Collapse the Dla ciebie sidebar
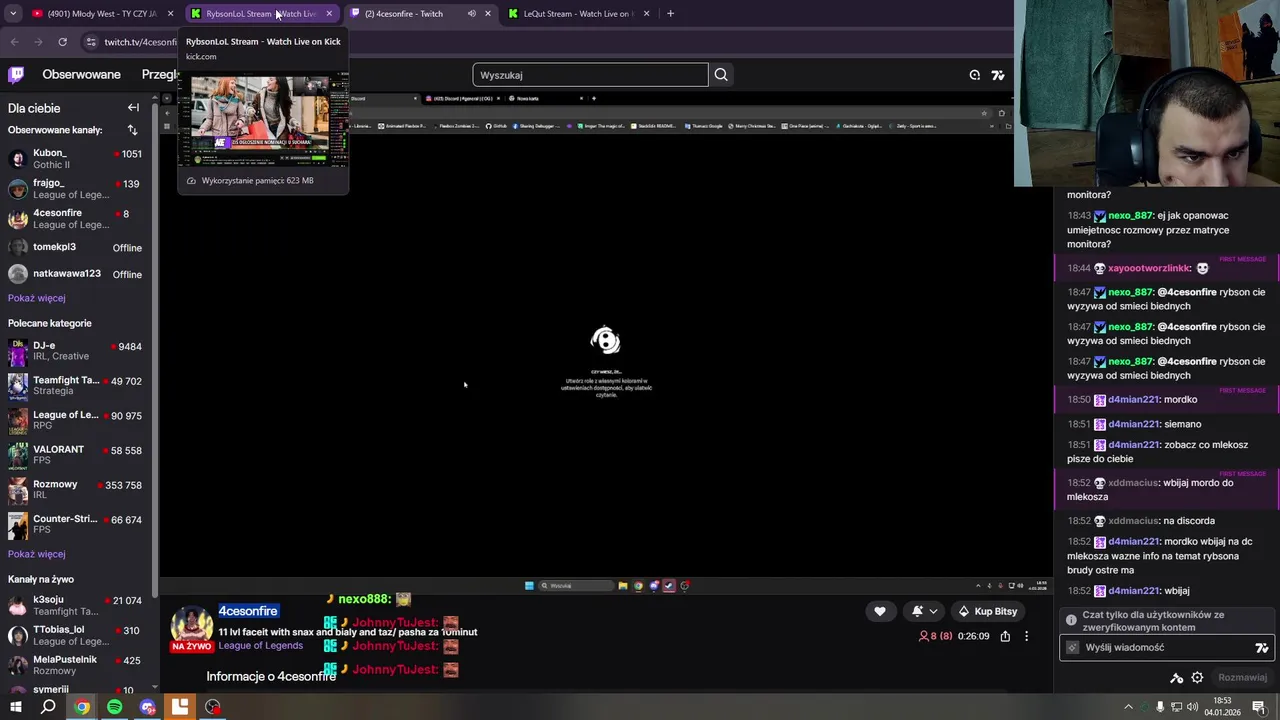The image size is (1280, 720). pyautogui.click(x=133, y=108)
